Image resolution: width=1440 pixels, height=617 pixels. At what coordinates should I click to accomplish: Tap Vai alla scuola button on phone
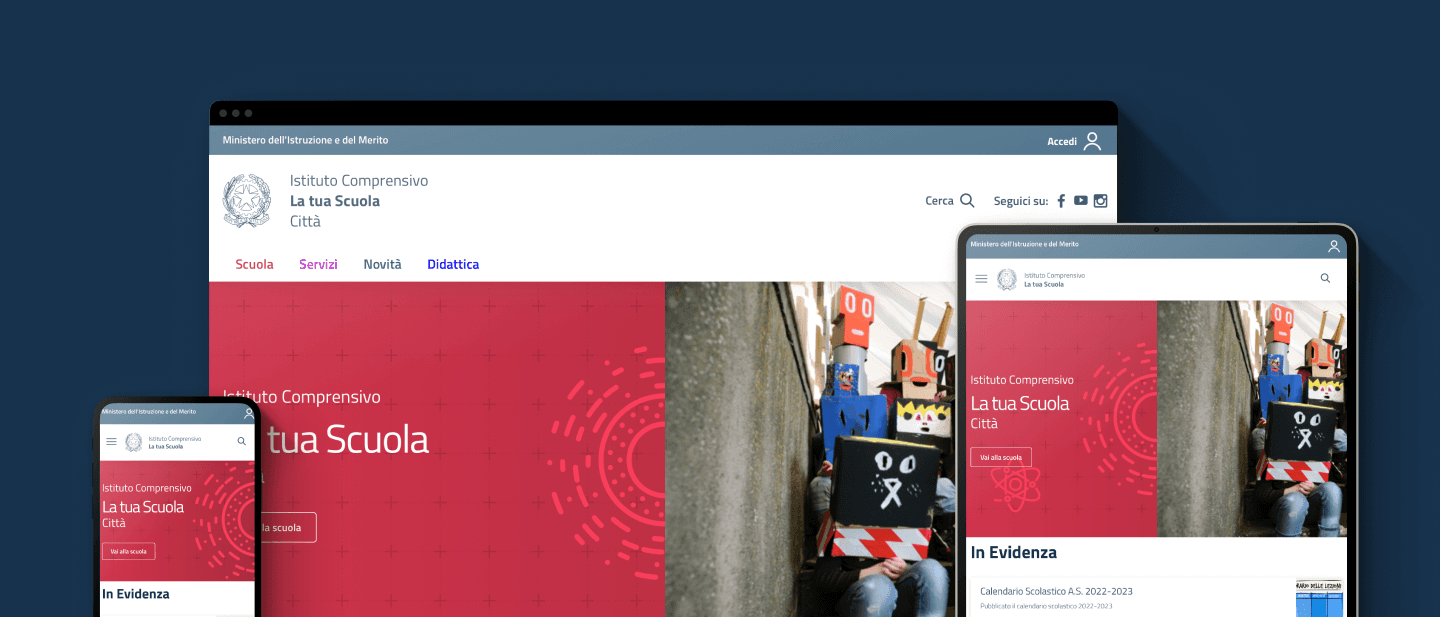click(129, 551)
